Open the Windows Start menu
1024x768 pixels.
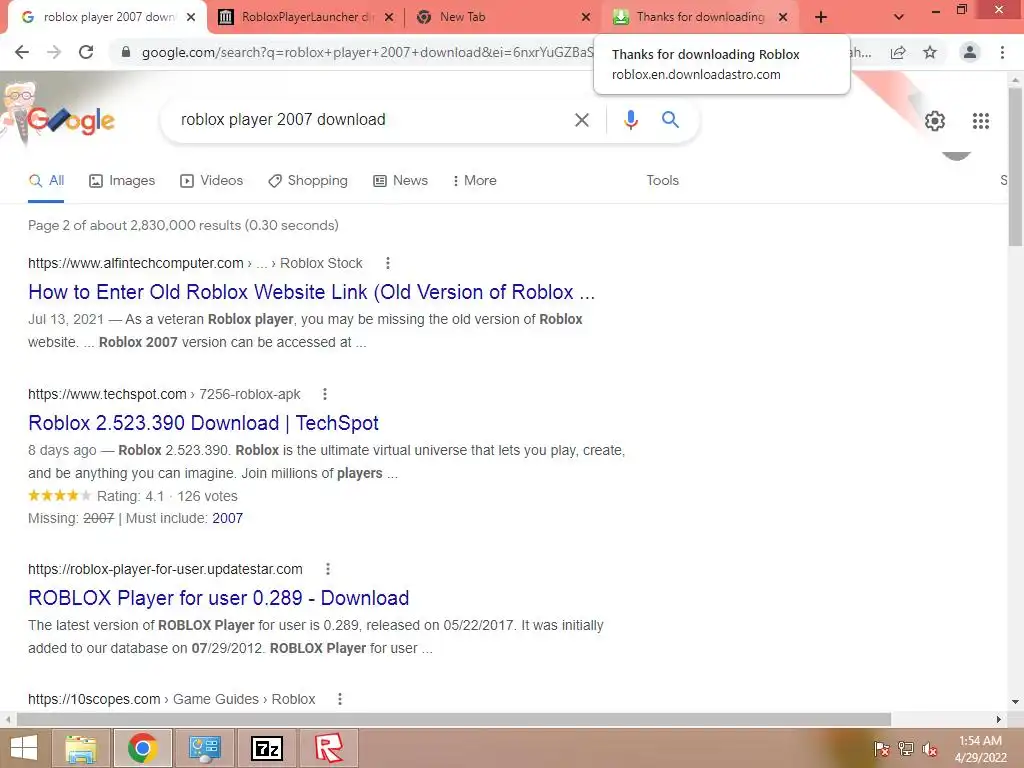[24, 748]
